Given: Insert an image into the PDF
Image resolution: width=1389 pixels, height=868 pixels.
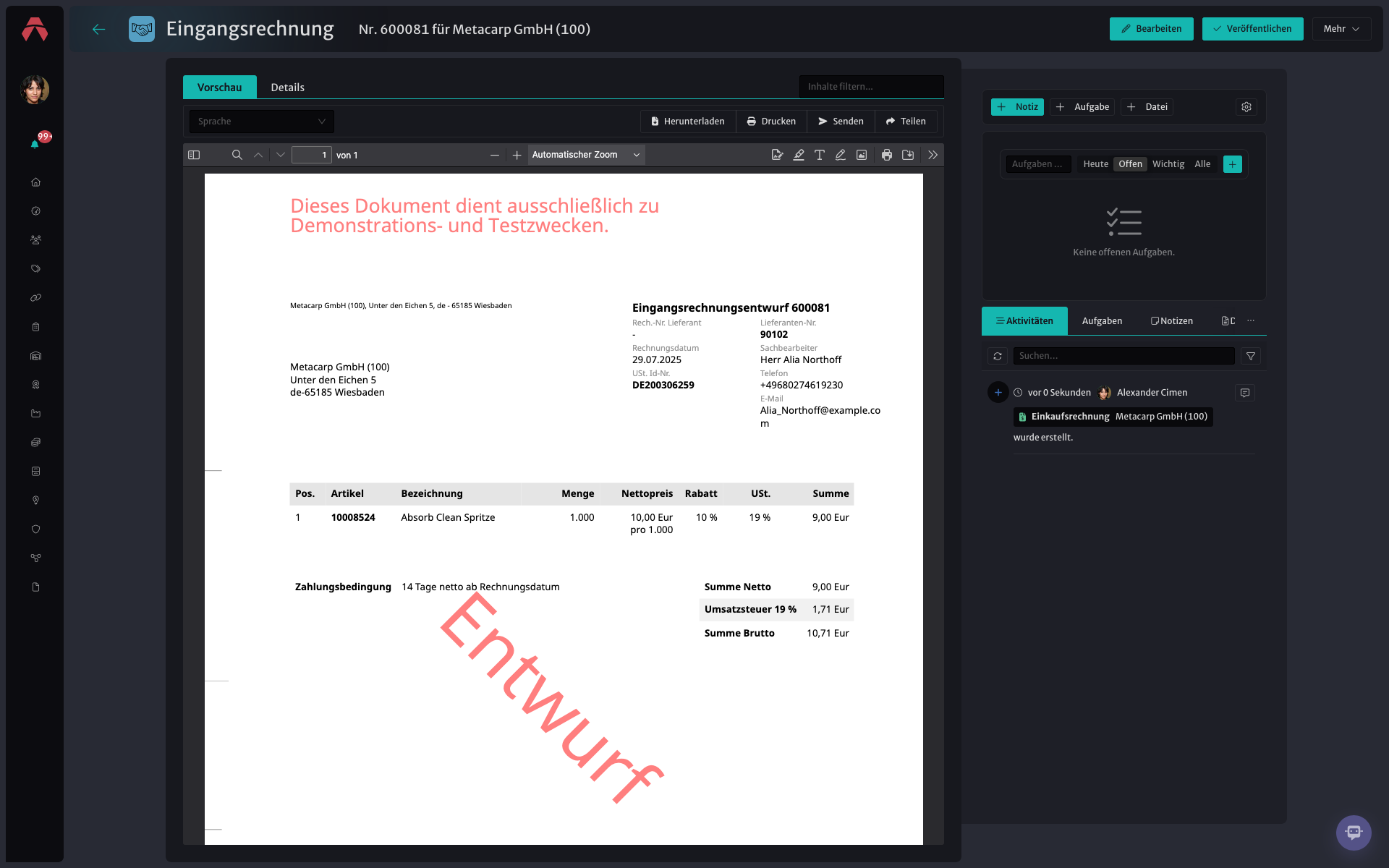Looking at the screenshot, I should click(862, 155).
